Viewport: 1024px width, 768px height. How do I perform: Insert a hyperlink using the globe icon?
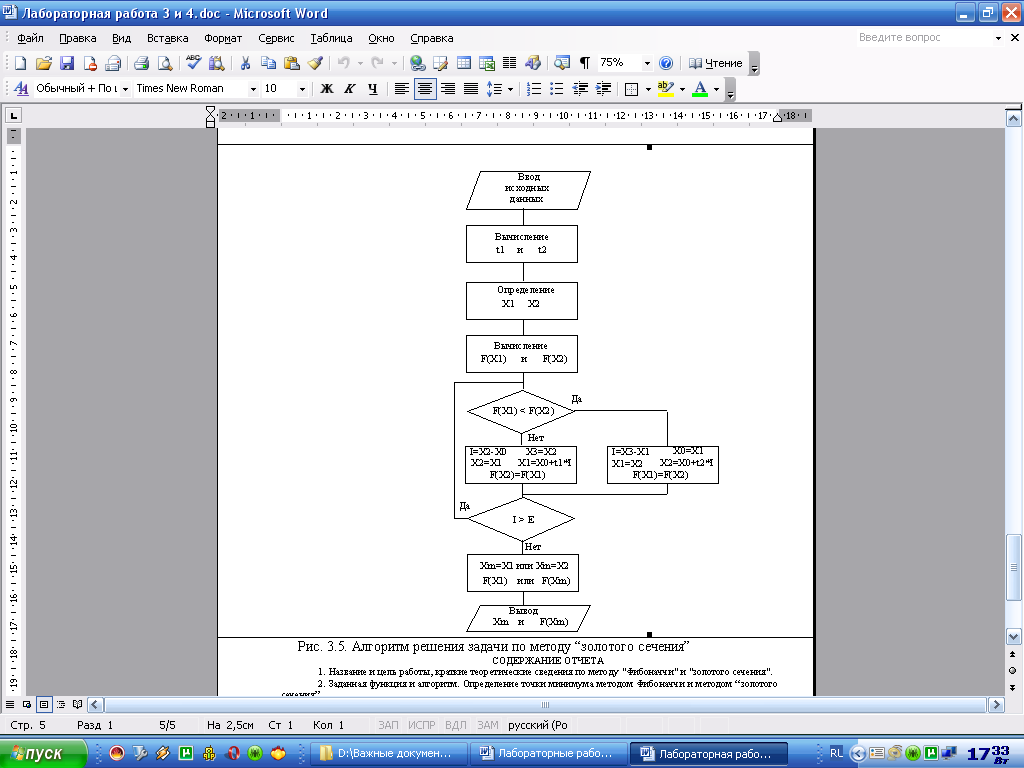click(x=417, y=63)
